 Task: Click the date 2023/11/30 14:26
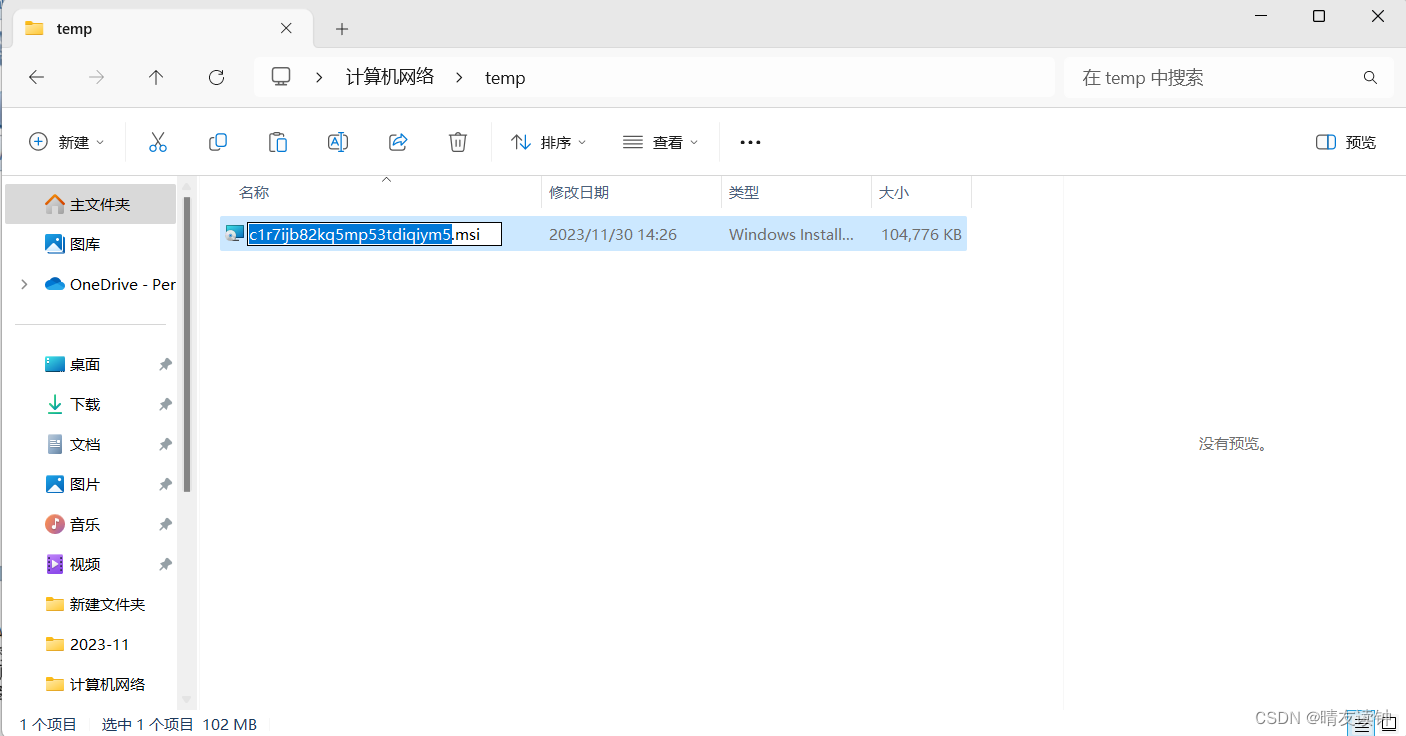coord(613,234)
